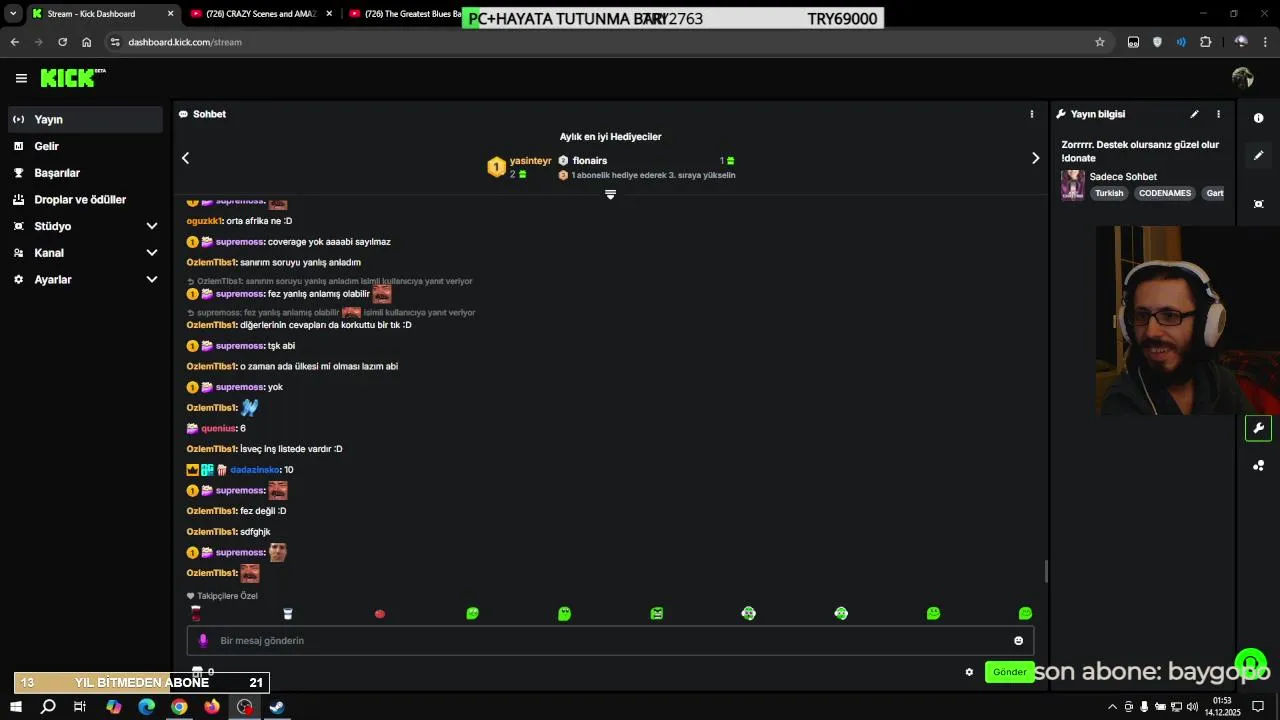Click the Turkish tag

(1109, 193)
